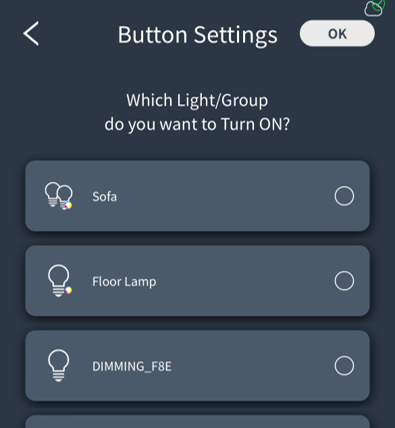Choose the DIMMING_F8E list card
Image resolution: width=395 pixels, height=428 pixels.
[197, 366]
